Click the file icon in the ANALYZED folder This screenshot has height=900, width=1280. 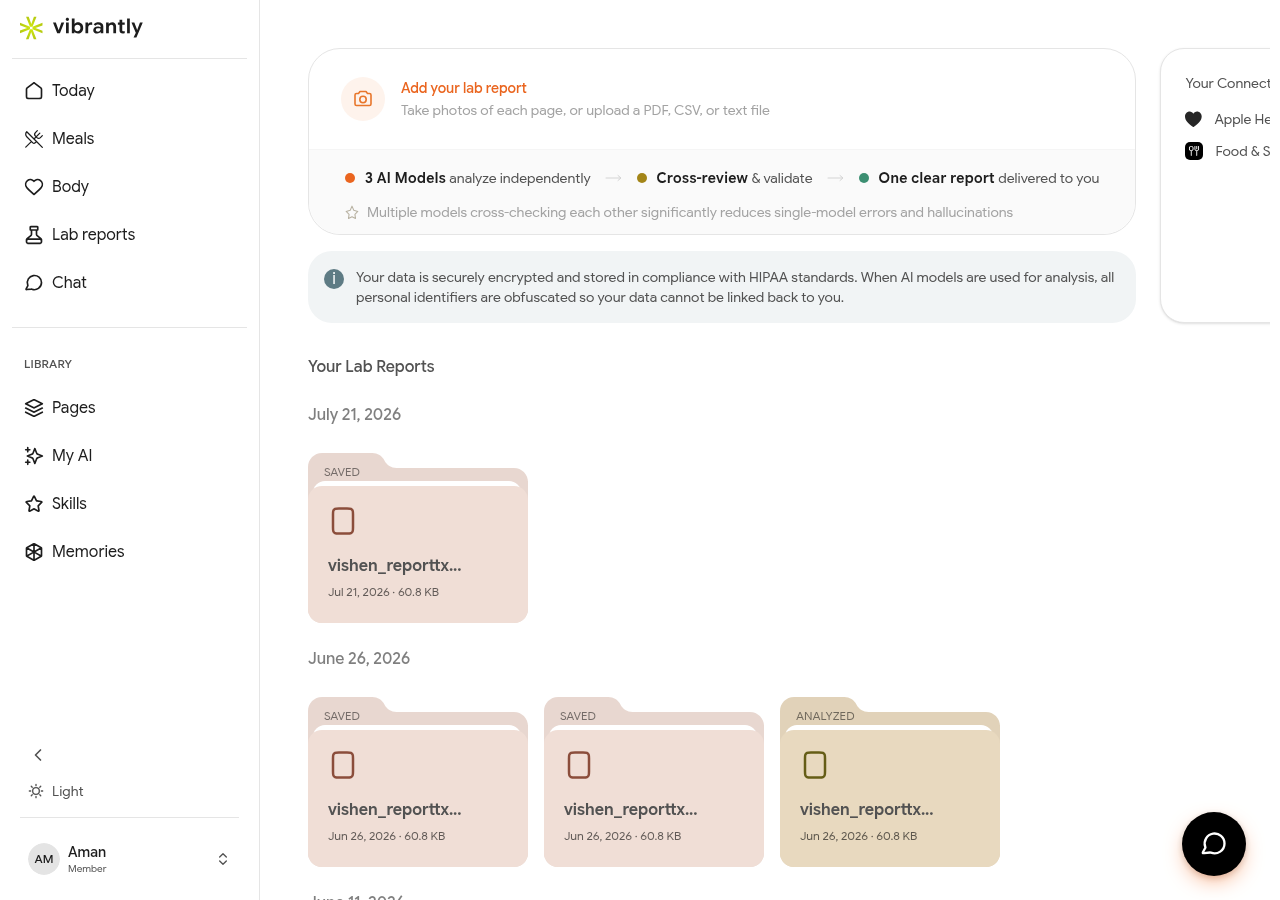[x=815, y=765]
